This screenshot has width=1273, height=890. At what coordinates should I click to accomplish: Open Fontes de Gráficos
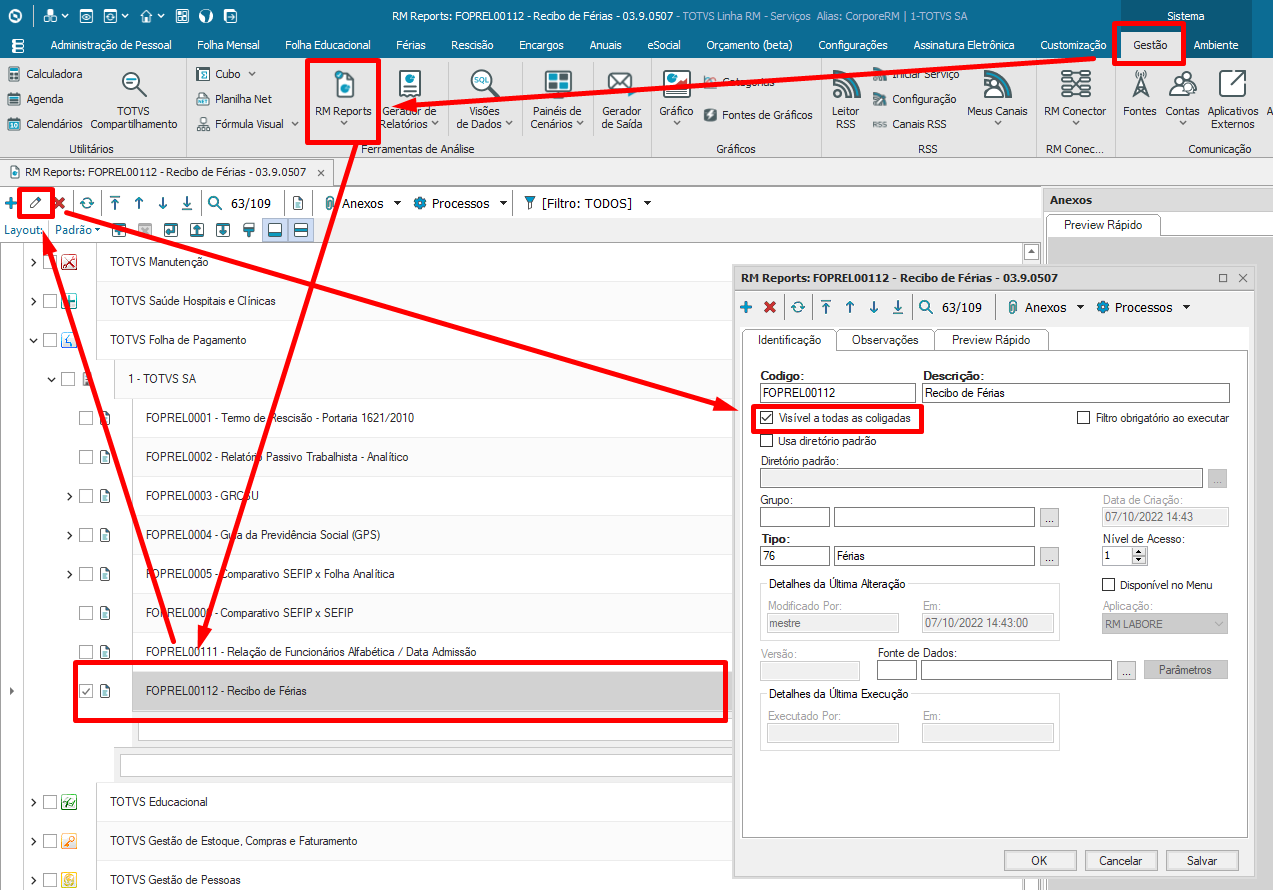tap(758, 115)
